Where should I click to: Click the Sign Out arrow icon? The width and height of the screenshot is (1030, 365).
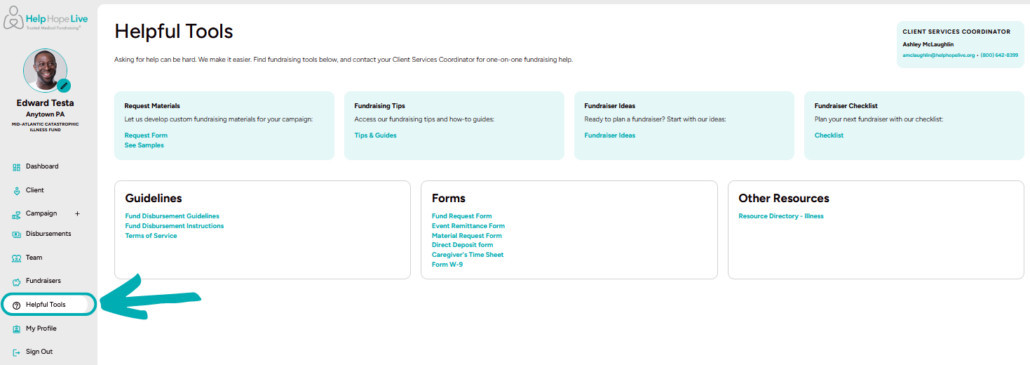click(16, 352)
